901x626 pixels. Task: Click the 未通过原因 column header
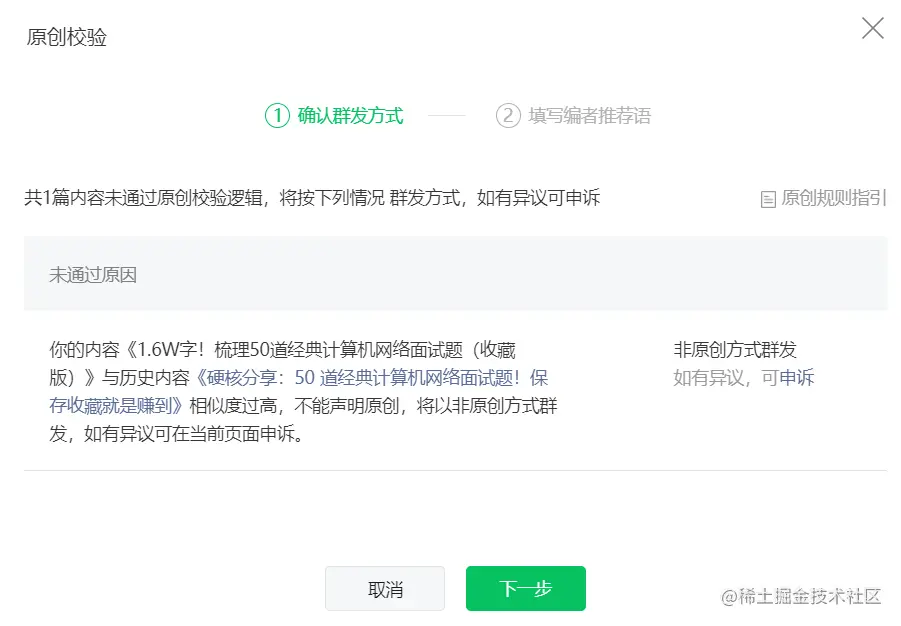(x=93, y=275)
